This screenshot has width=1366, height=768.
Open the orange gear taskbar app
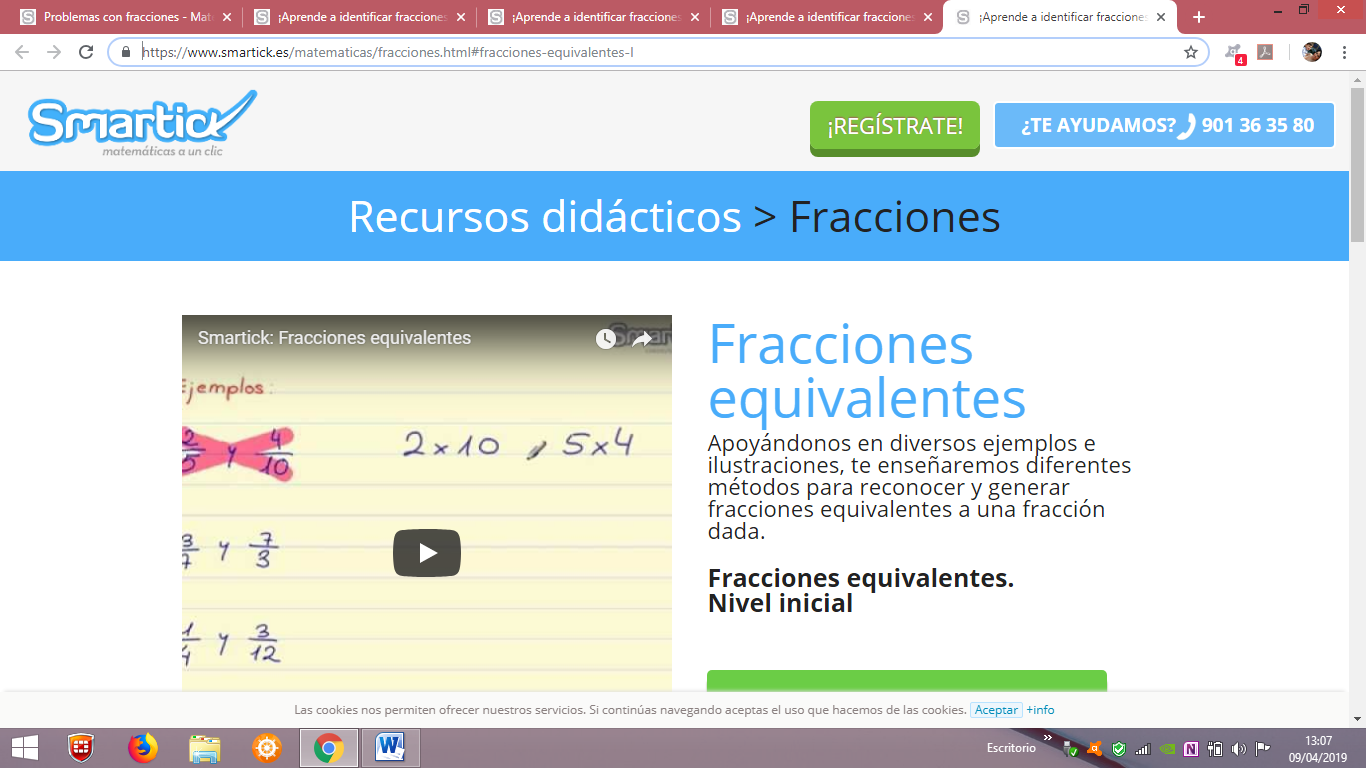[267, 748]
